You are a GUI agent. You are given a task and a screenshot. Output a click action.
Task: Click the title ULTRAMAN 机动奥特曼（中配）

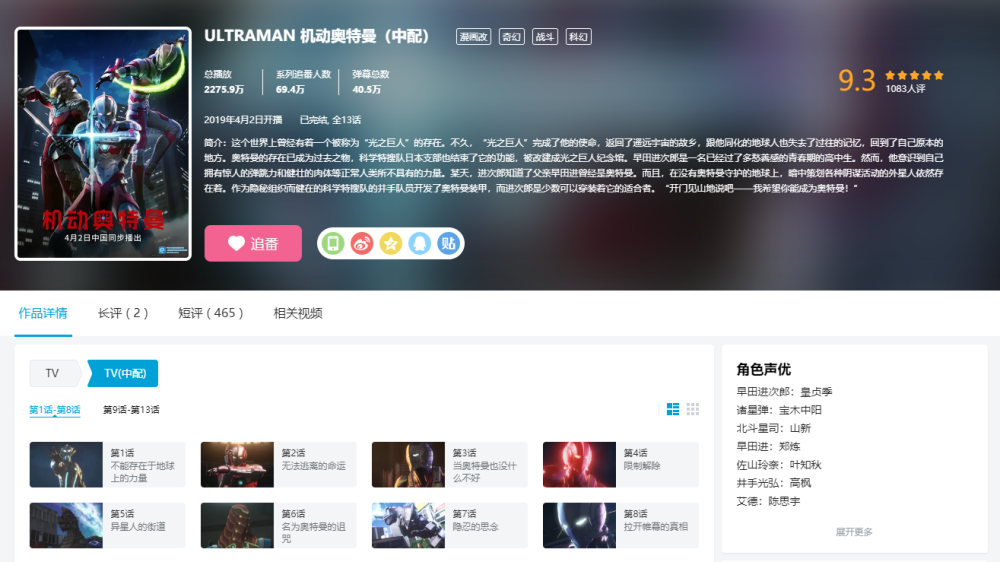[317, 36]
